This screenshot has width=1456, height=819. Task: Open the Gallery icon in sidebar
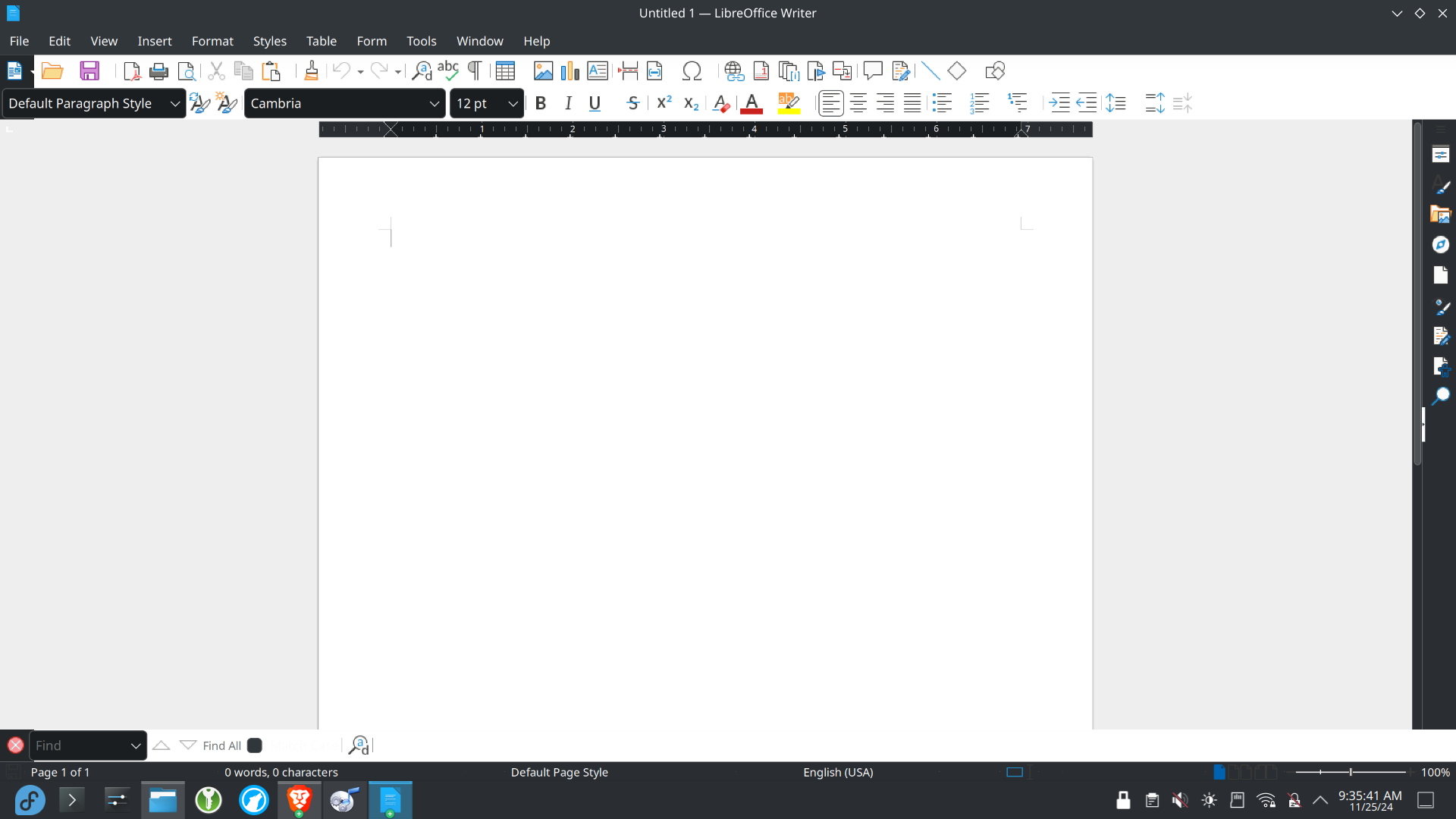click(x=1440, y=215)
